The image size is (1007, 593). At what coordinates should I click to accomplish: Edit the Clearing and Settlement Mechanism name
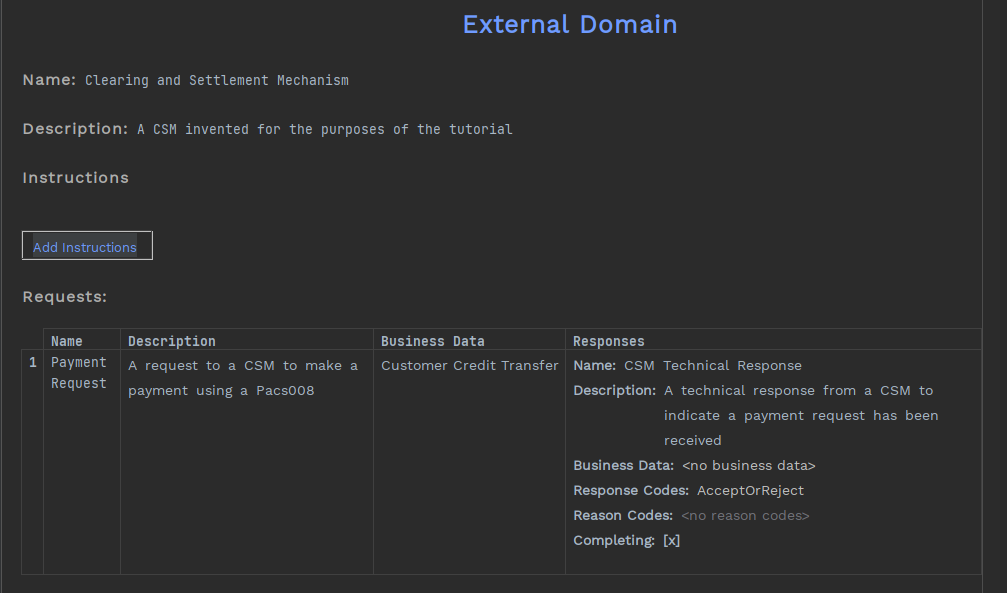click(x=216, y=80)
